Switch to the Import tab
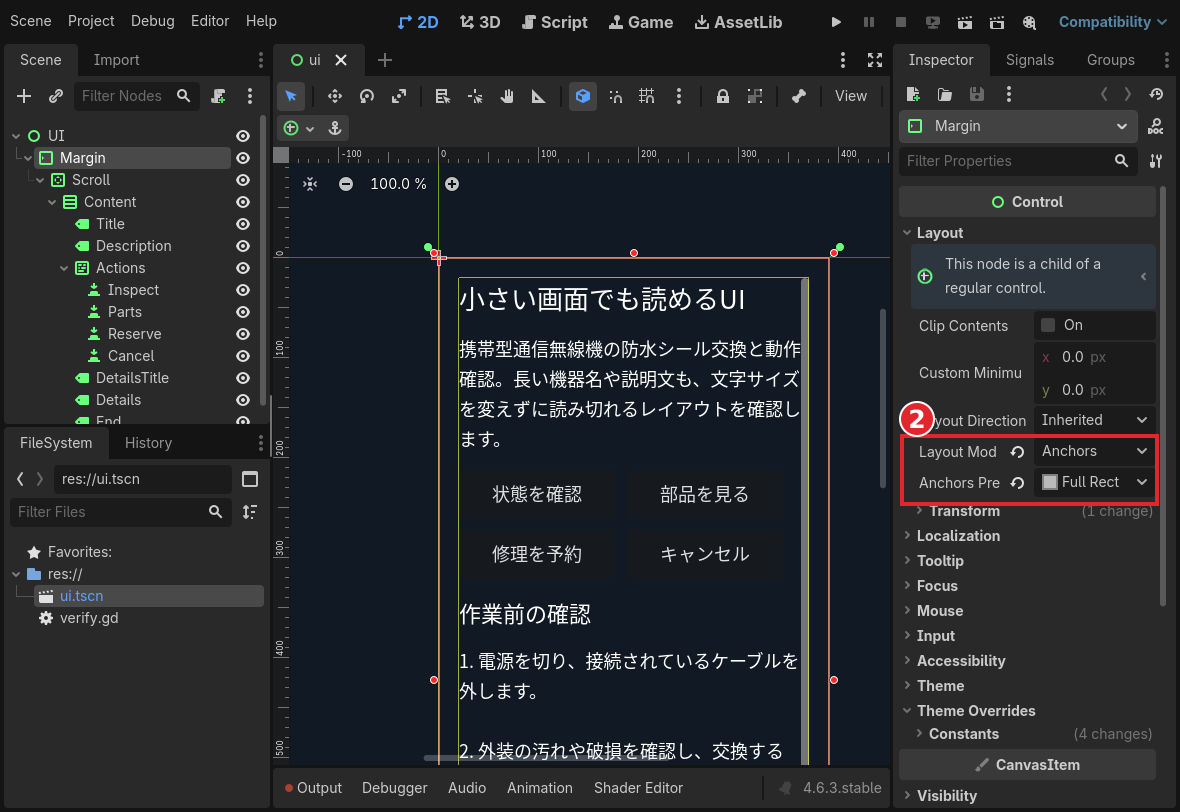1180x812 pixels. tap(116, 60)
